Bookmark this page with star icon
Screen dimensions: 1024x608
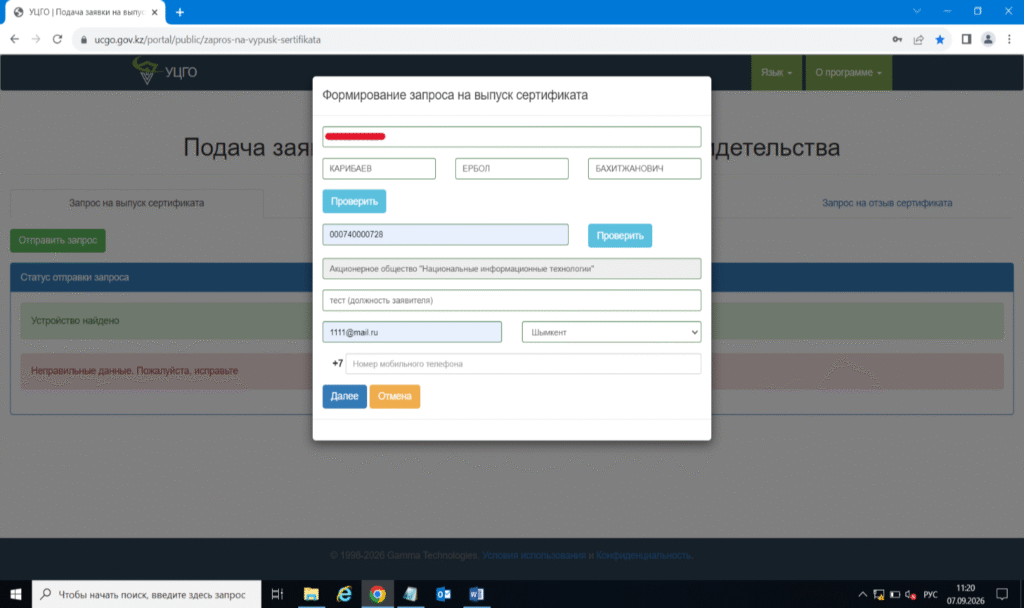pos(940,40)
